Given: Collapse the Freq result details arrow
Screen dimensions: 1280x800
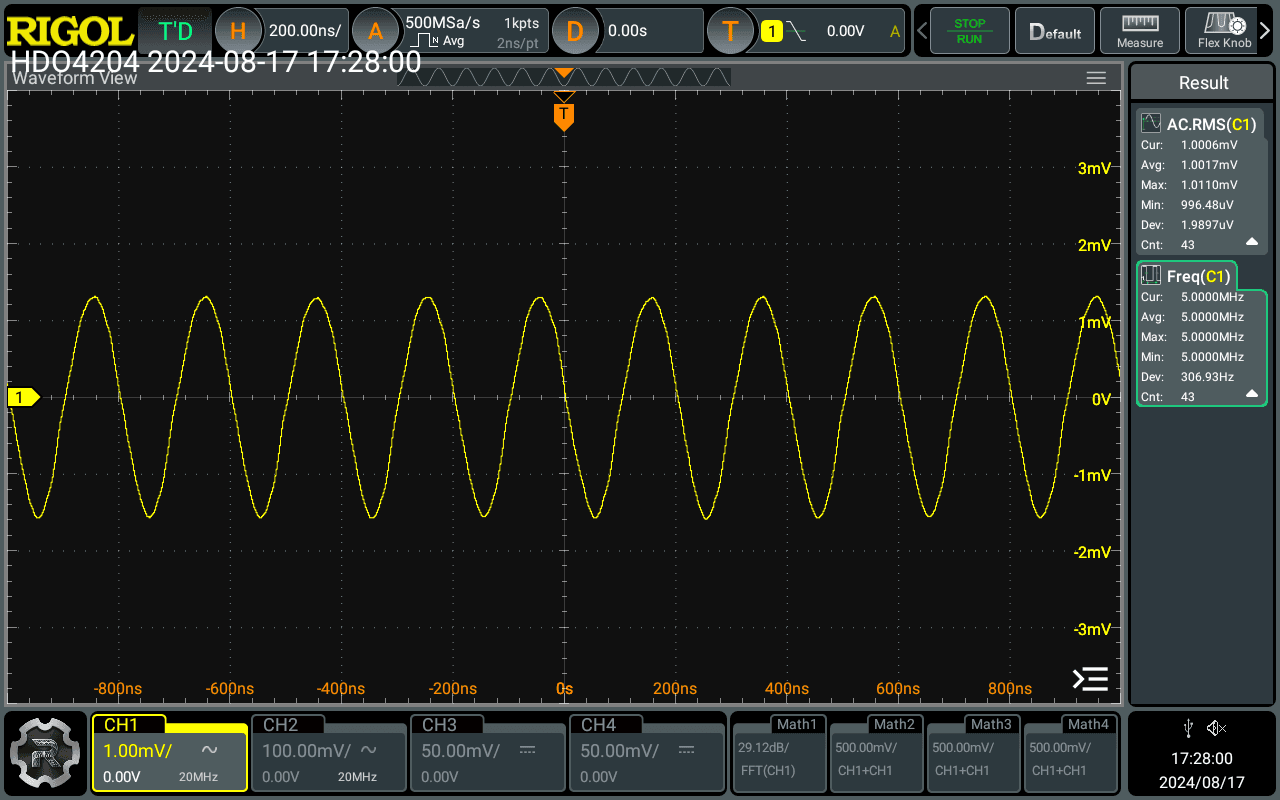Looking at the screenshot, I should [1251, 394].
